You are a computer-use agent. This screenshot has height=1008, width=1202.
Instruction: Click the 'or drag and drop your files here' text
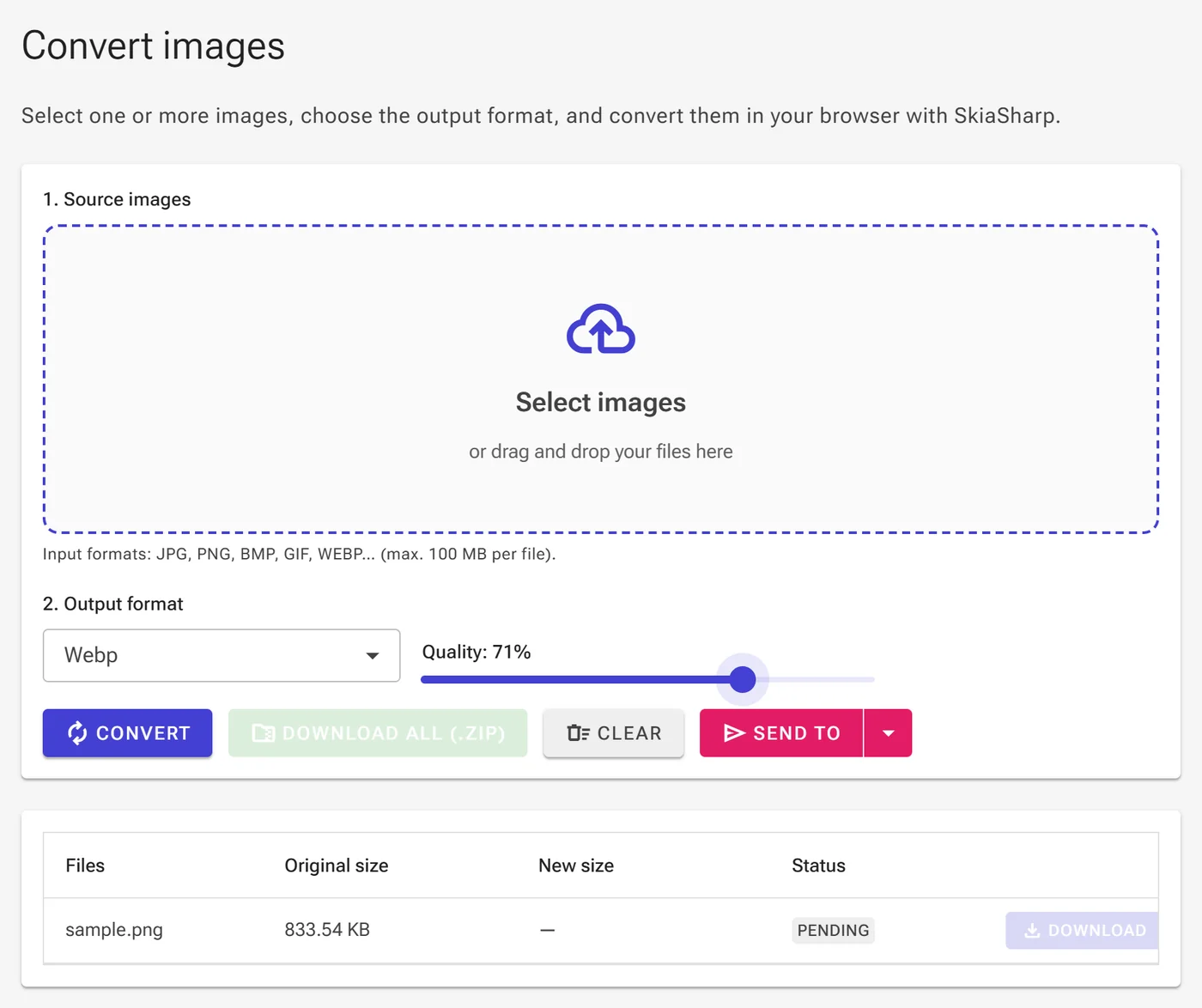click(x=601, y=452)
